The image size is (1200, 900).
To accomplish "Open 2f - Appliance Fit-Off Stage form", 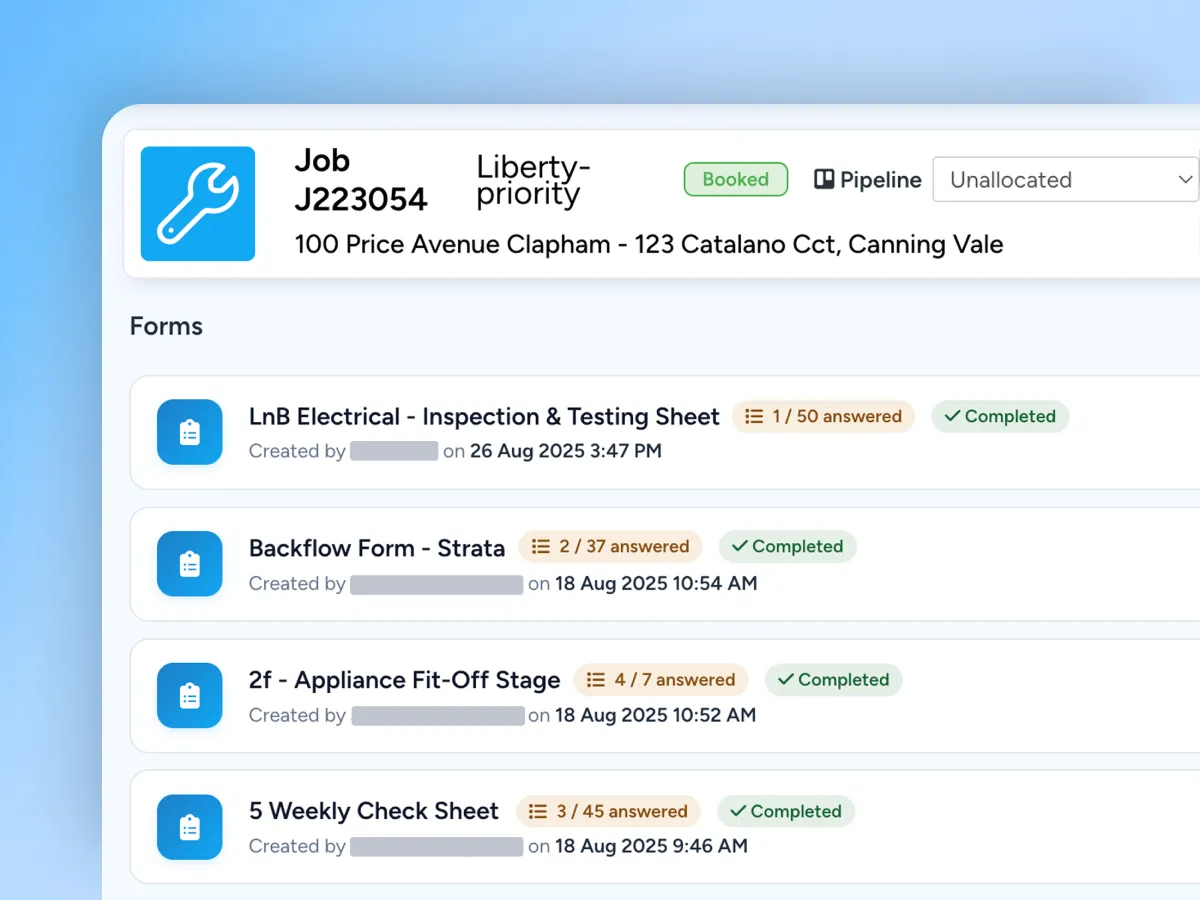I will click(x=404, y=680).
